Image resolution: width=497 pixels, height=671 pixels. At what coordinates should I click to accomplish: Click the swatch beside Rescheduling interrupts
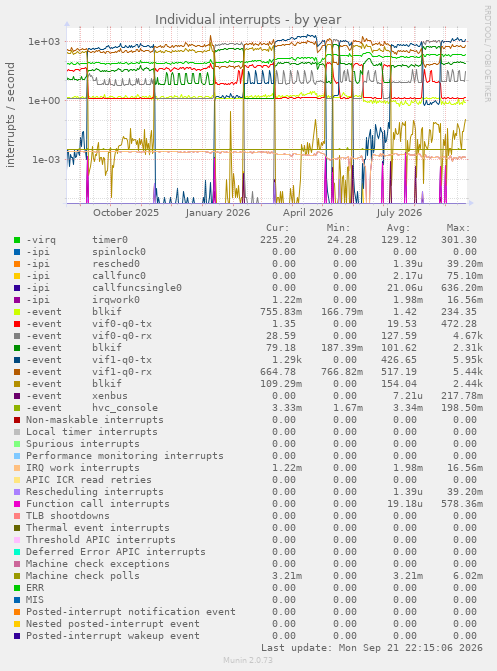(17, 492)
